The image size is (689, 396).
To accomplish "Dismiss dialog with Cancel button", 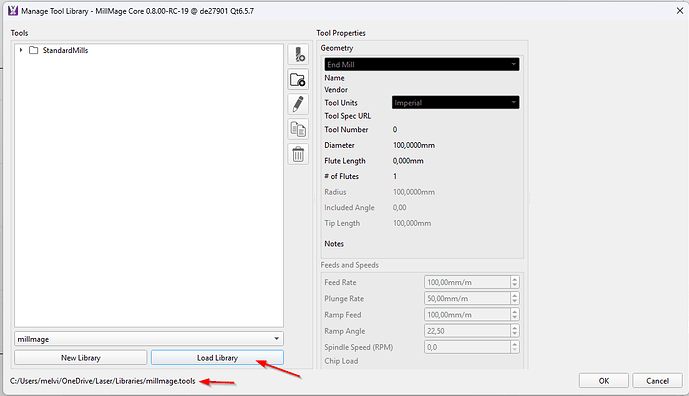I will pos(657,381).
